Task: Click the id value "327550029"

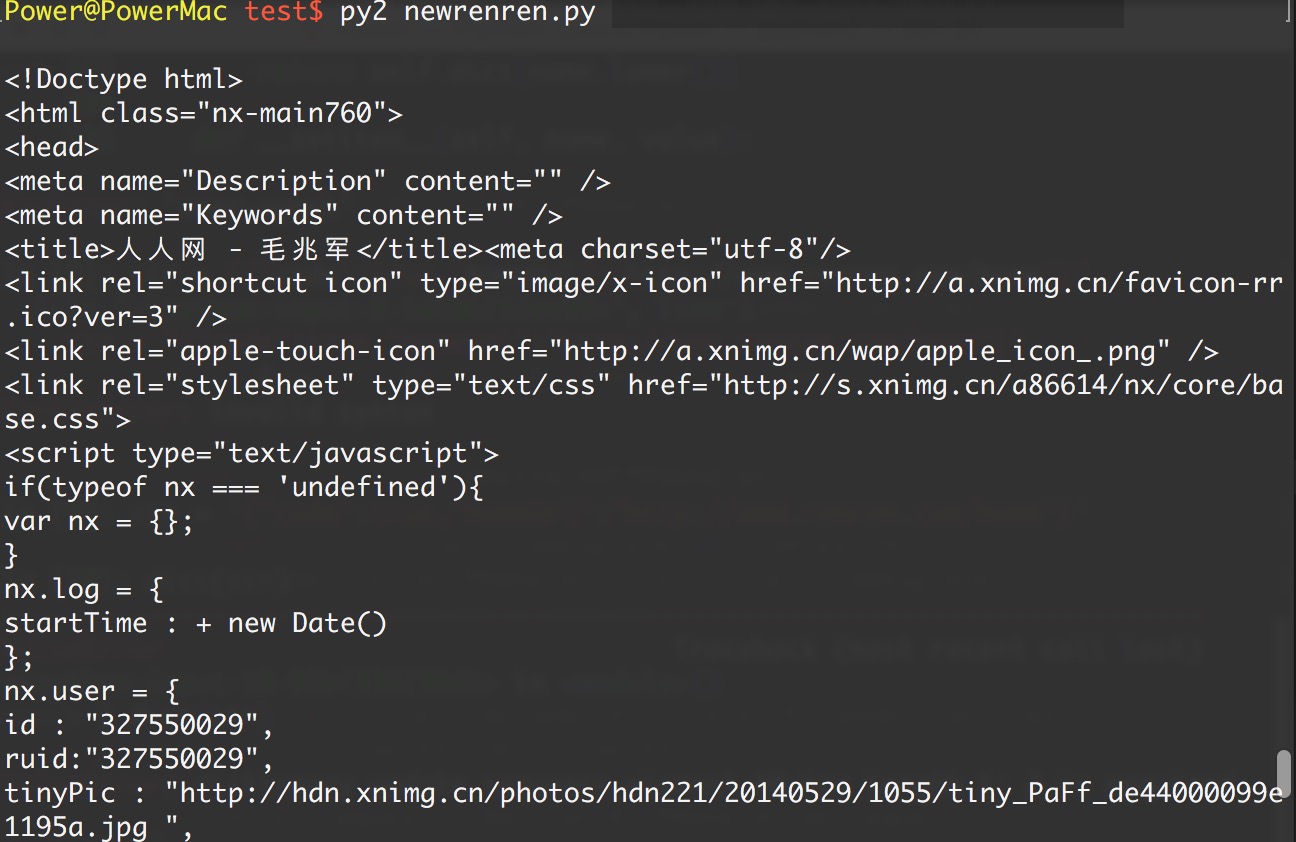Action: (179, 725)
